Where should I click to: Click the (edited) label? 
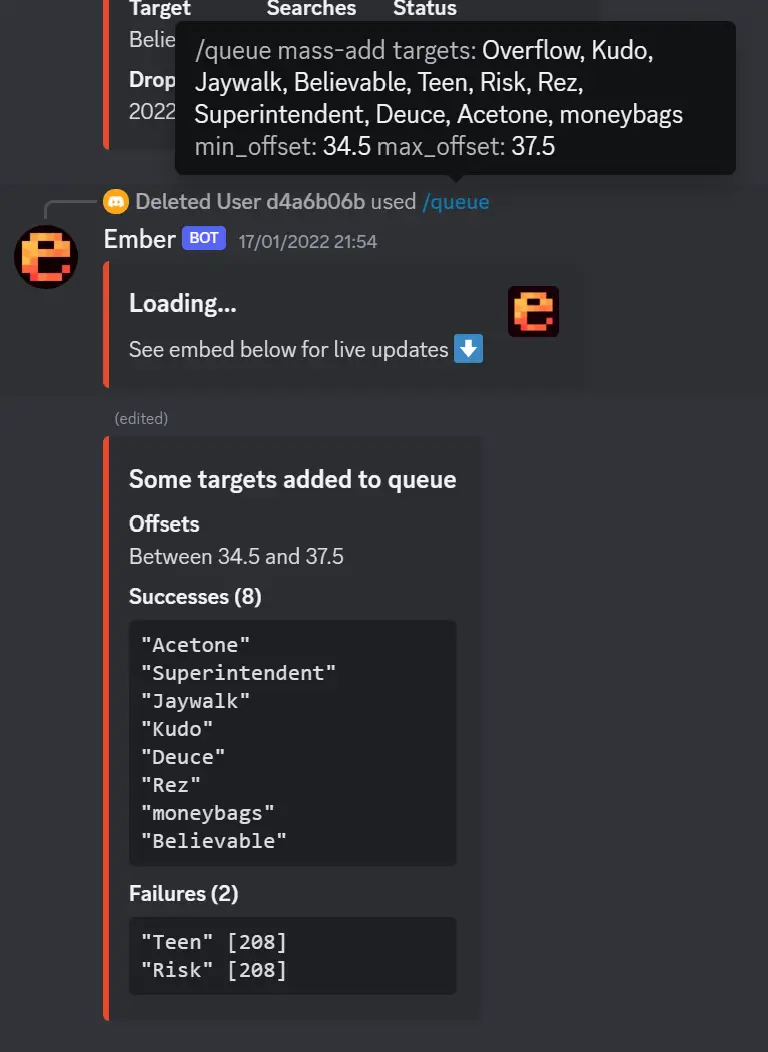point(141,419)
